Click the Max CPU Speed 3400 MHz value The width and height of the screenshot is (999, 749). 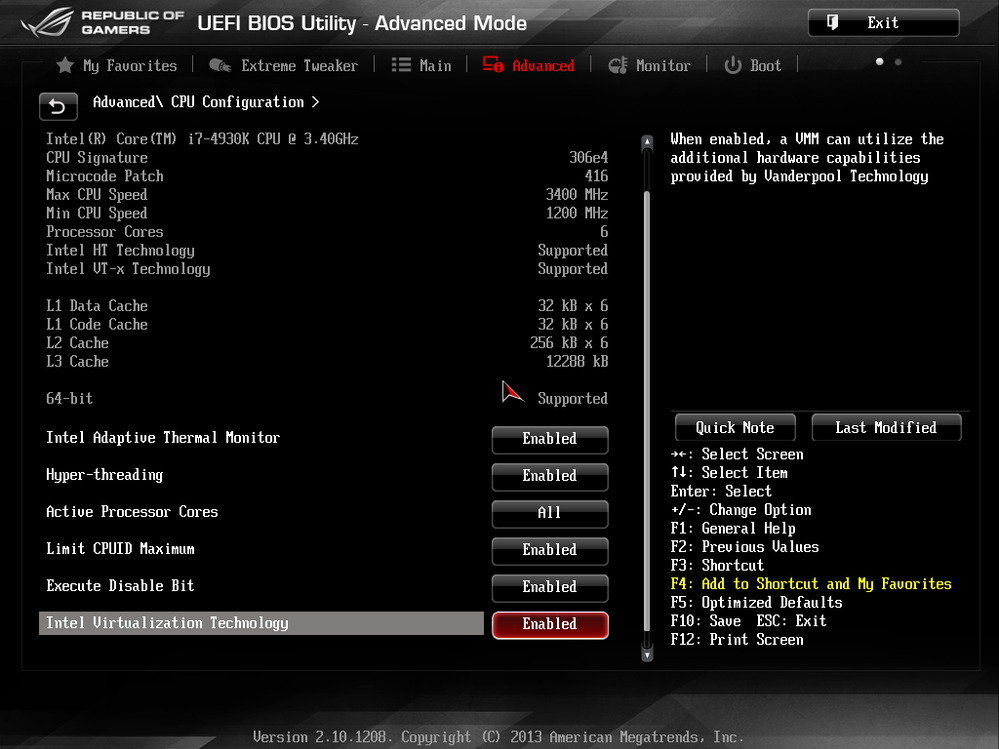click(x=577, y=195)
